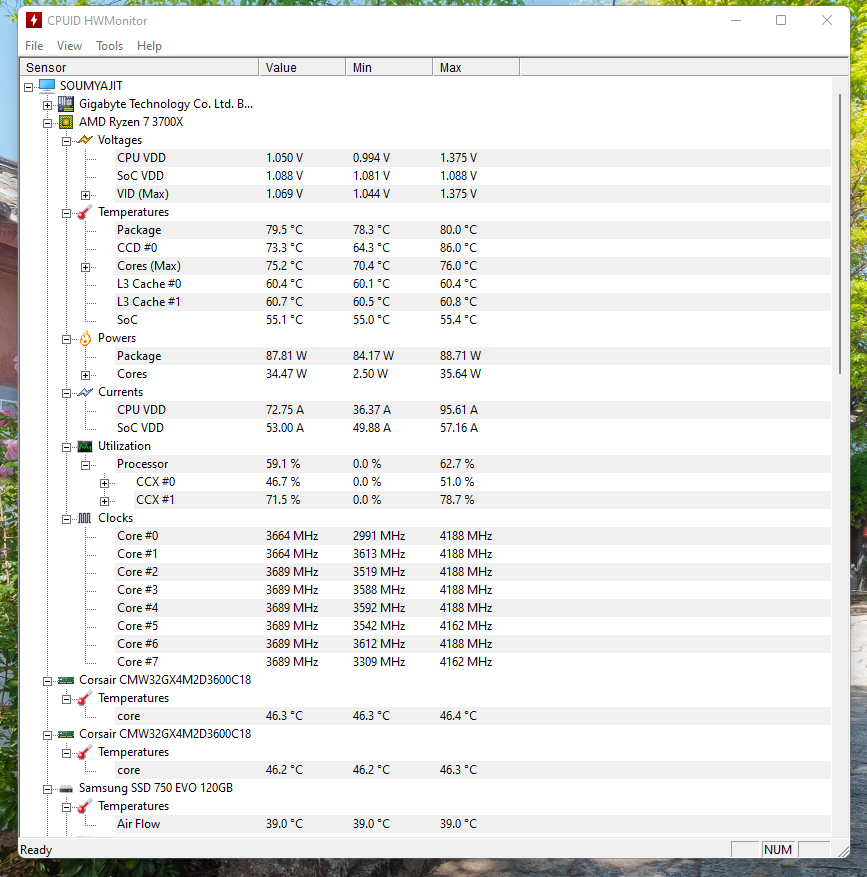Click the SOUMYAJIT computer monitor icon
Image resolution: width=867 pixels, height=877 pixels.
tap(47, 86)
